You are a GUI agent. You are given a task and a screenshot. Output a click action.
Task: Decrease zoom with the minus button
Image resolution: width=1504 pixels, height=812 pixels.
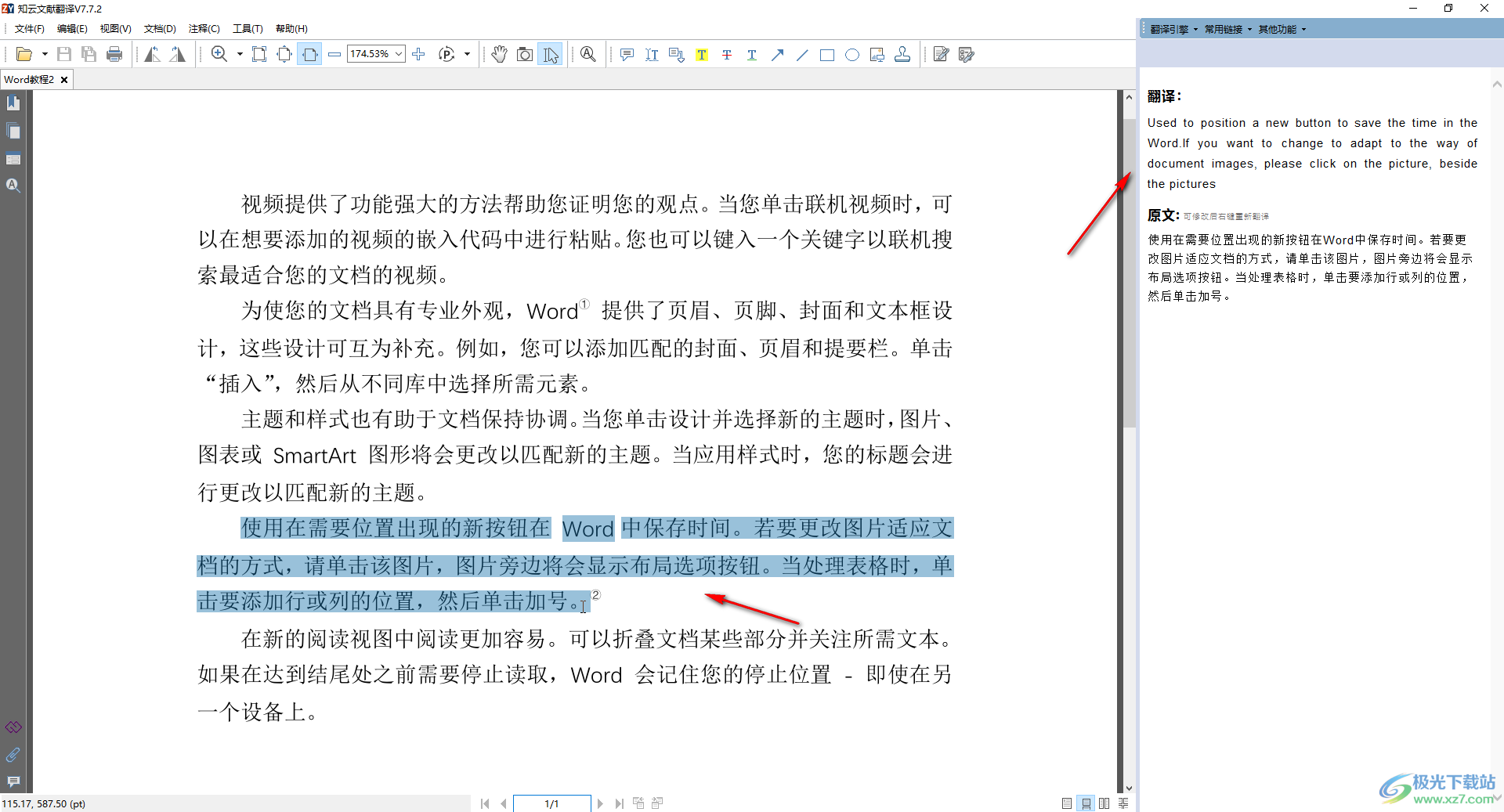[x=334, y=54]
